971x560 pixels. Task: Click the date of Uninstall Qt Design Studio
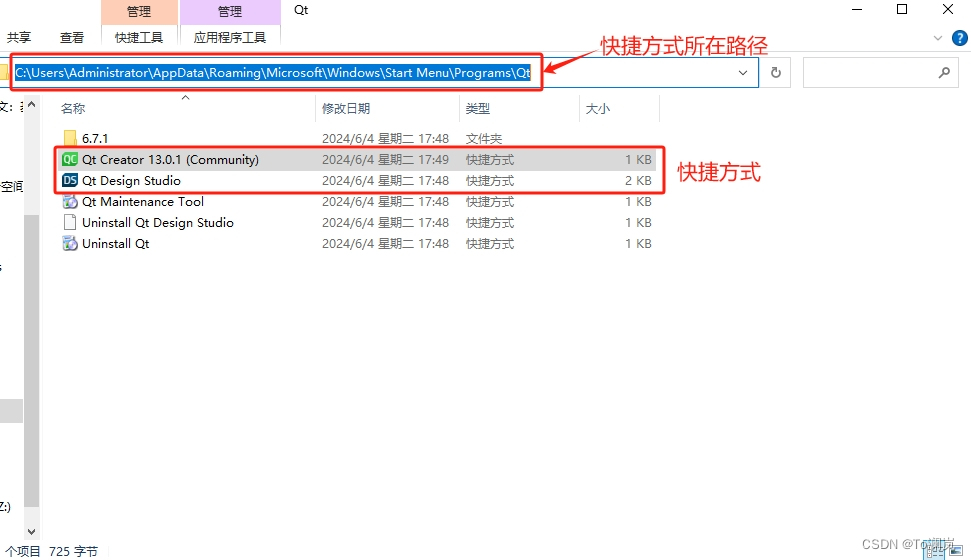[385, 222]
